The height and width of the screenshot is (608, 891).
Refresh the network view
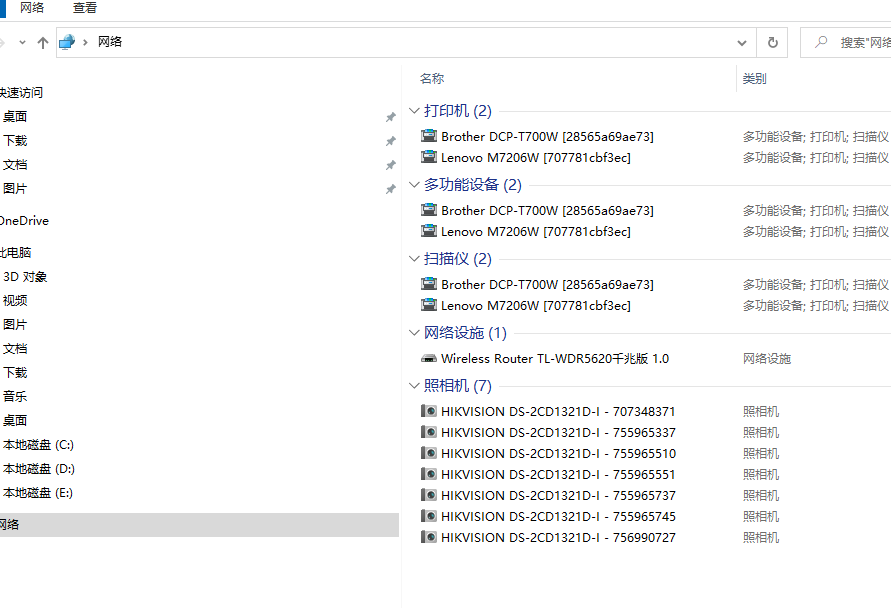pyautogui.click(x=772, y=43)
